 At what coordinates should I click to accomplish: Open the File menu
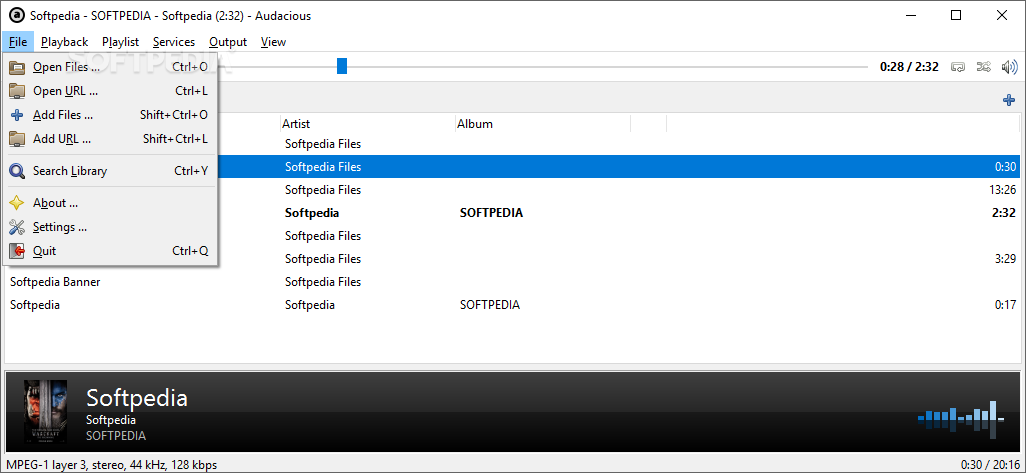point(18,42)
